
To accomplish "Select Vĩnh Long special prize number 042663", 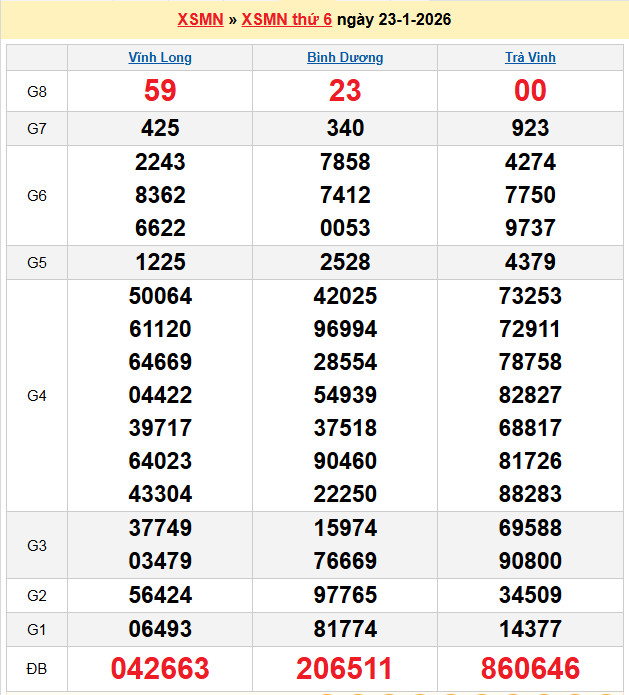I will click(160, 668).
